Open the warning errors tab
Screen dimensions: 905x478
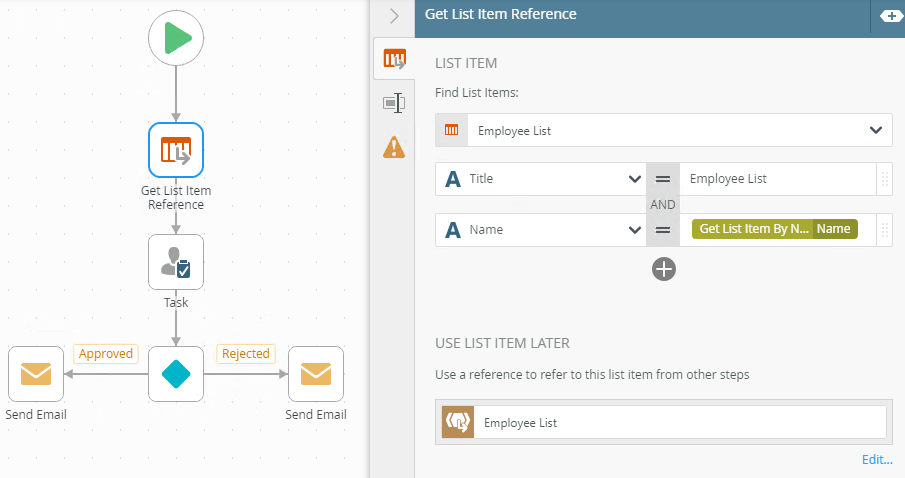click(394, 147)
